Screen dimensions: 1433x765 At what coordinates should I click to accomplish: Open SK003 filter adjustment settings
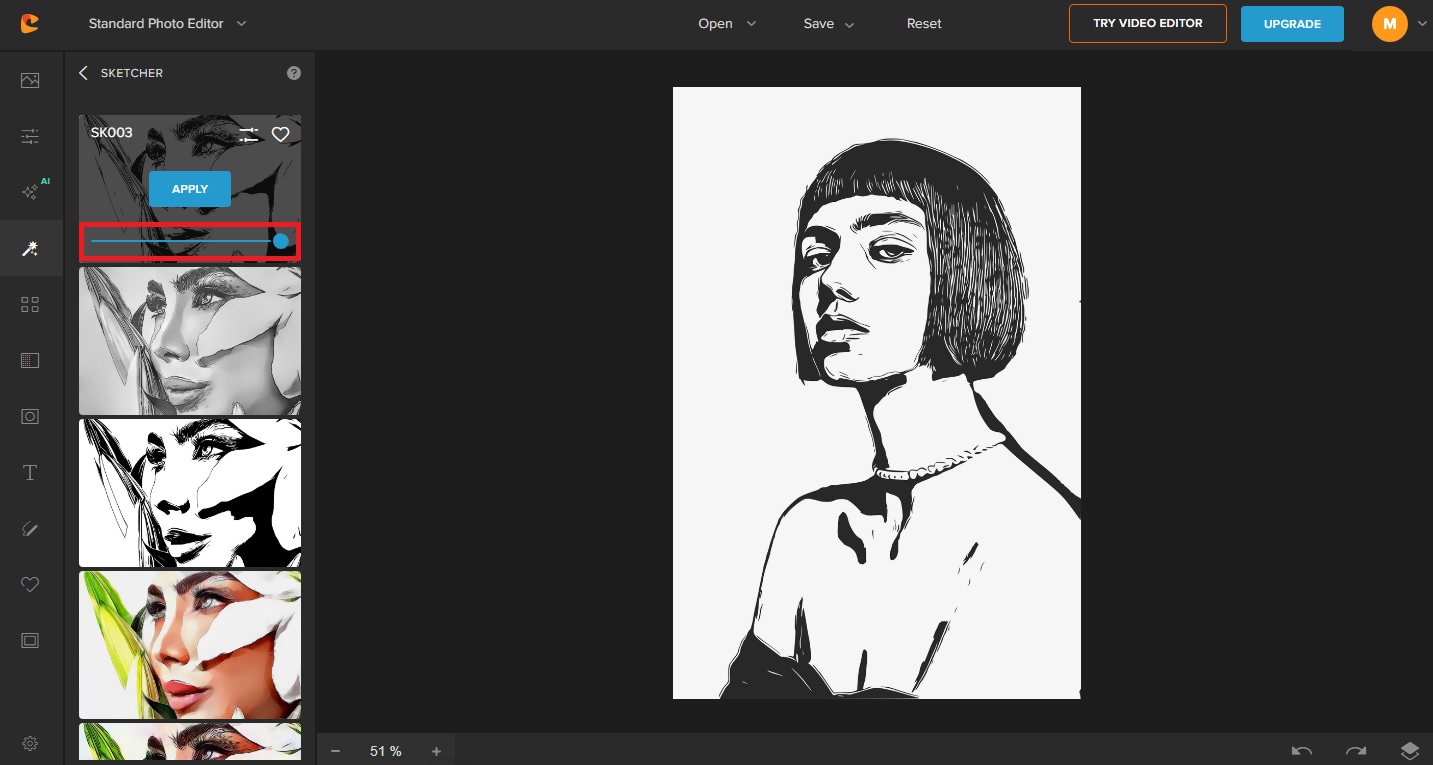click(x=248, y=134)
